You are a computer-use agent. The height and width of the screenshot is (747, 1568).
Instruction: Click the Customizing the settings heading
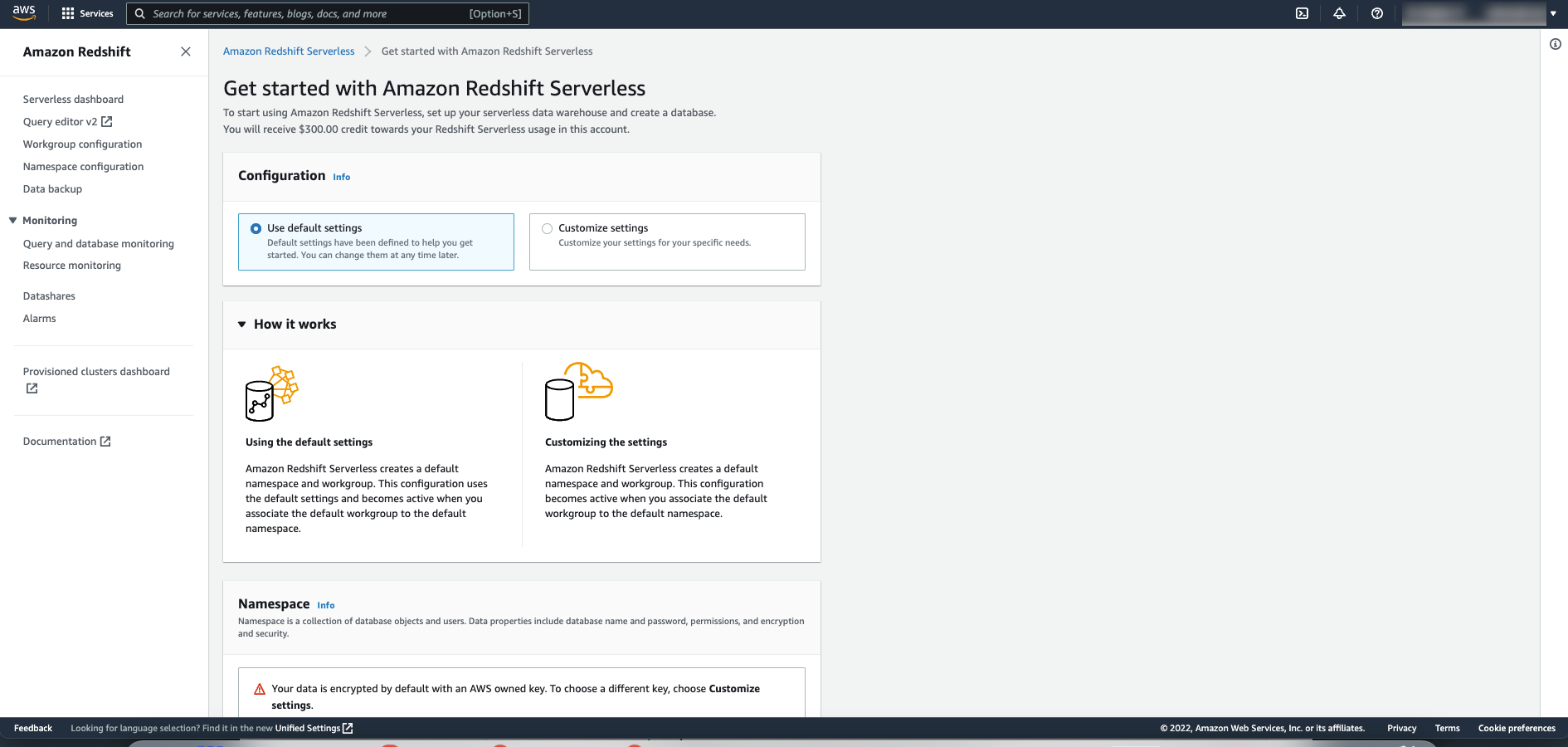[606, 442]
